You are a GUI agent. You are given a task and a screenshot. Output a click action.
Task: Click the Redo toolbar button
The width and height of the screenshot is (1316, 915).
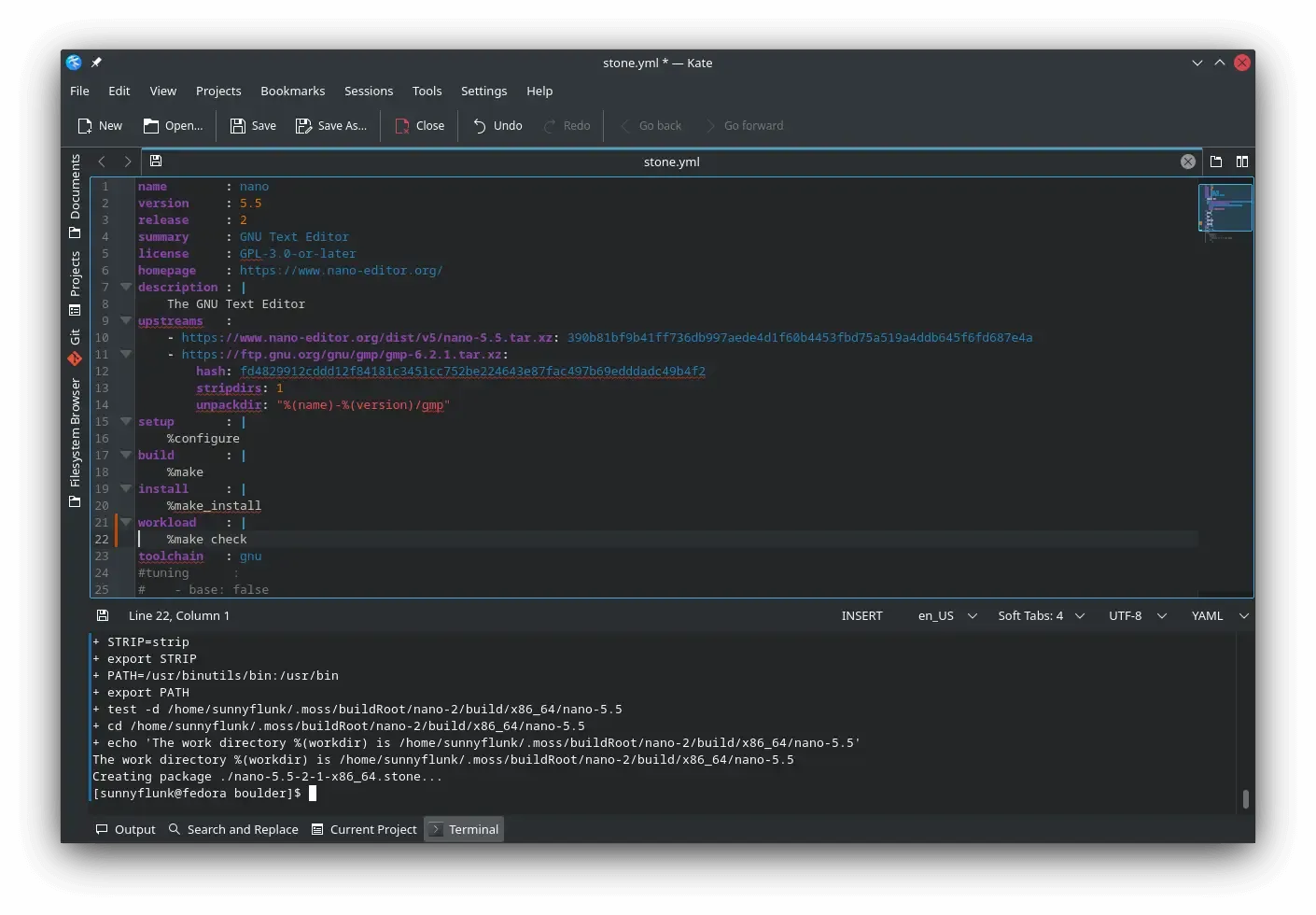tap(567, 126)
